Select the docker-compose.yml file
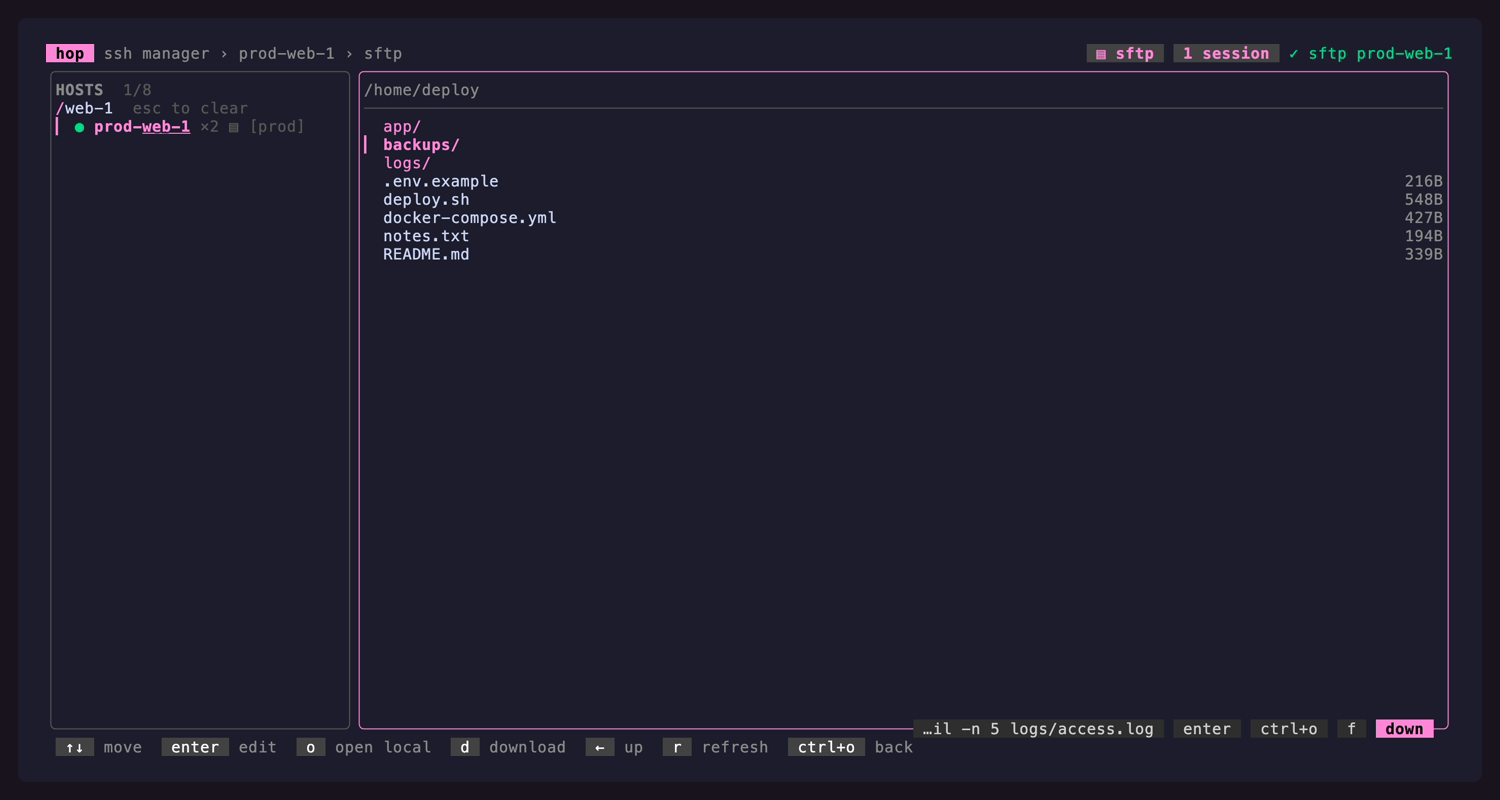1500x800 pixels. click(x=469, y=217)
